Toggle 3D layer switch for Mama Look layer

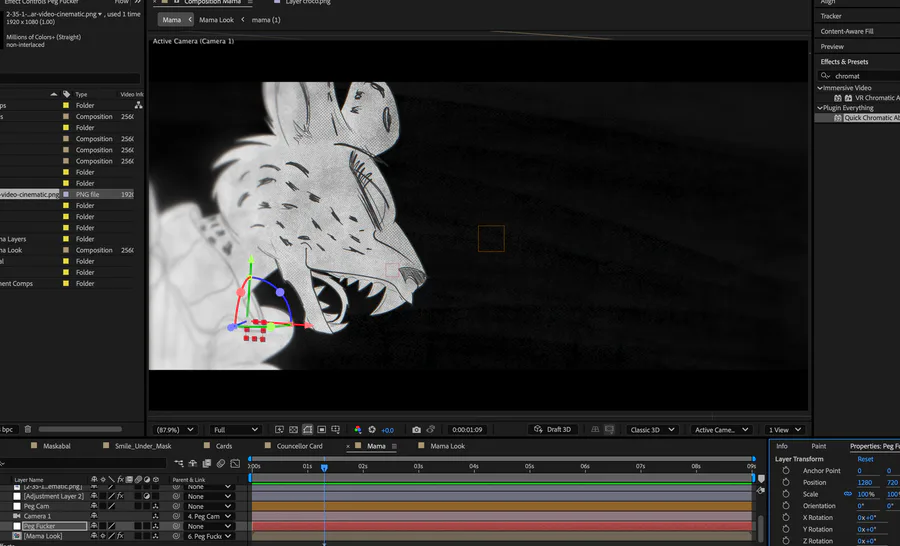pos(155,536)
